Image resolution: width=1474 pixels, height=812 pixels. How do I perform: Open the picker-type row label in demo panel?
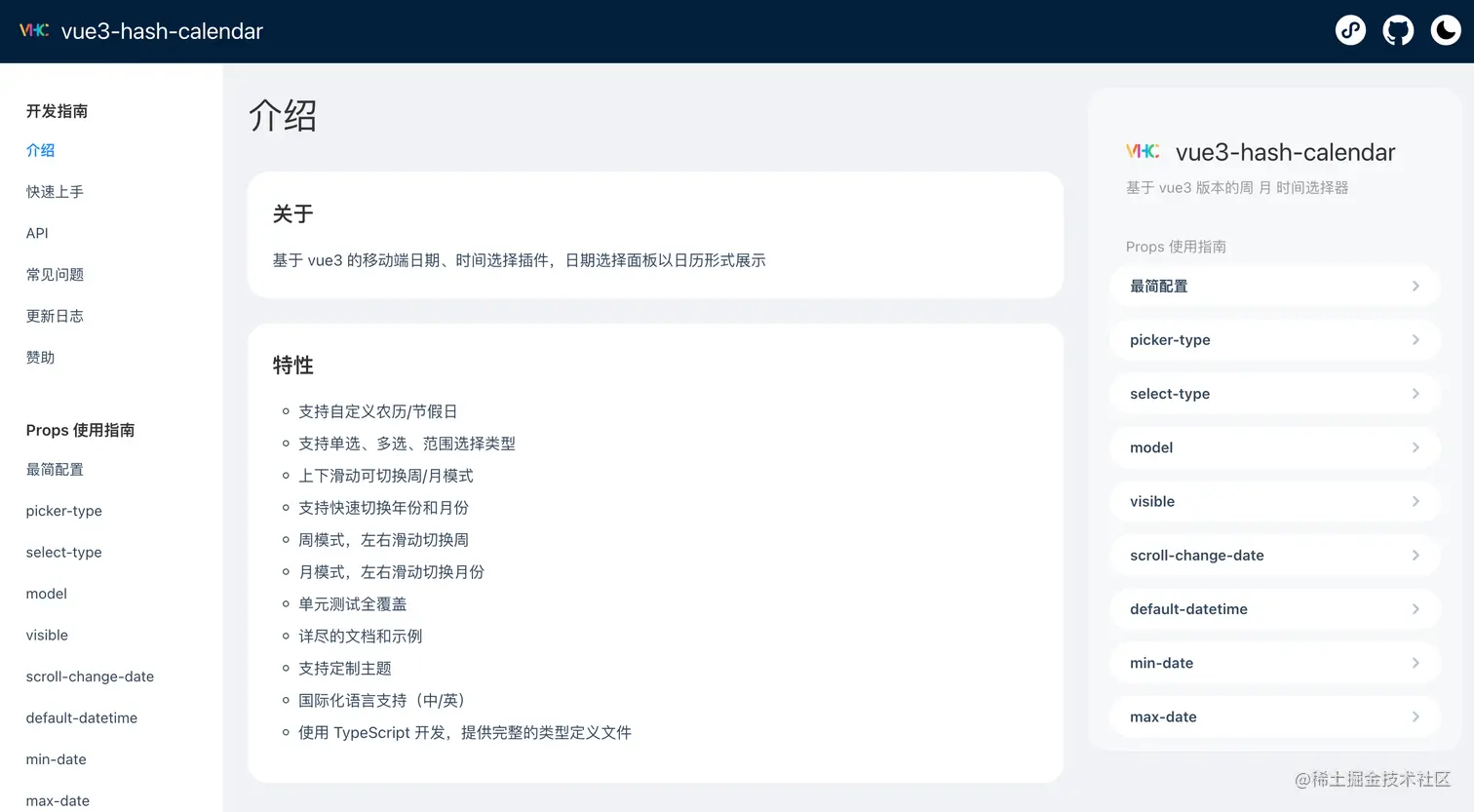click(x=1170, y=339)
